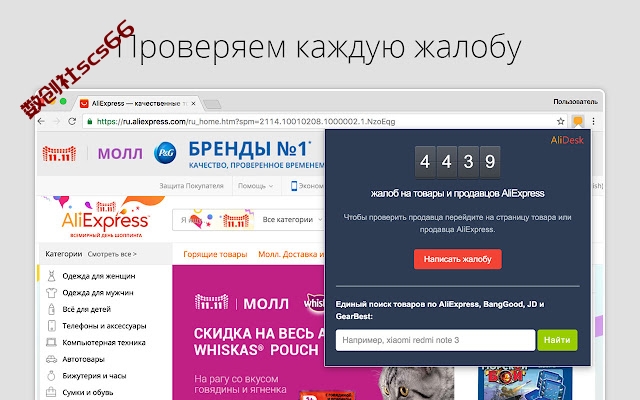Click the purple МОЛЛ label in the top banner

point(120,154)
